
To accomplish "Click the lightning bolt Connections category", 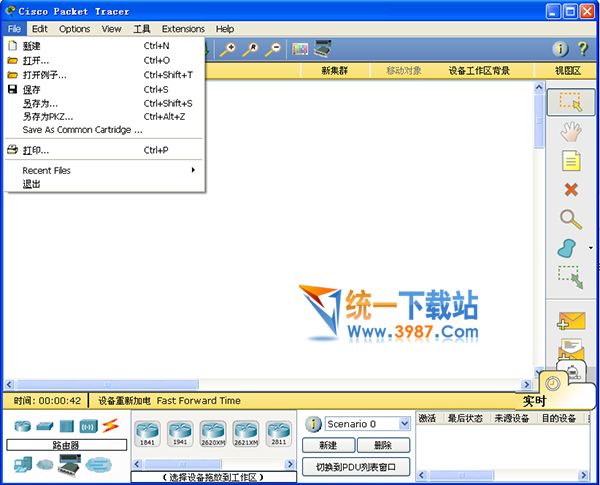I will (110, 426).
